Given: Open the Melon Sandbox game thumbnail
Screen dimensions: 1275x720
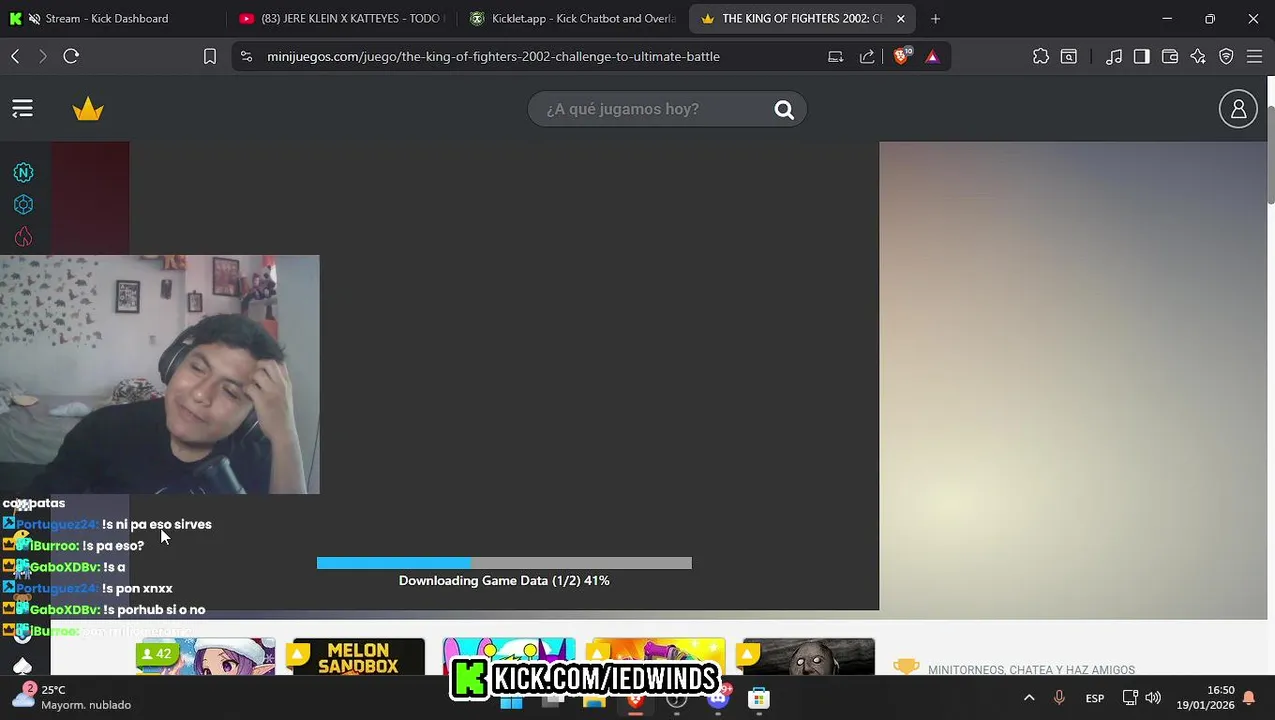Looking at the screenshot, I should (358, 656).
